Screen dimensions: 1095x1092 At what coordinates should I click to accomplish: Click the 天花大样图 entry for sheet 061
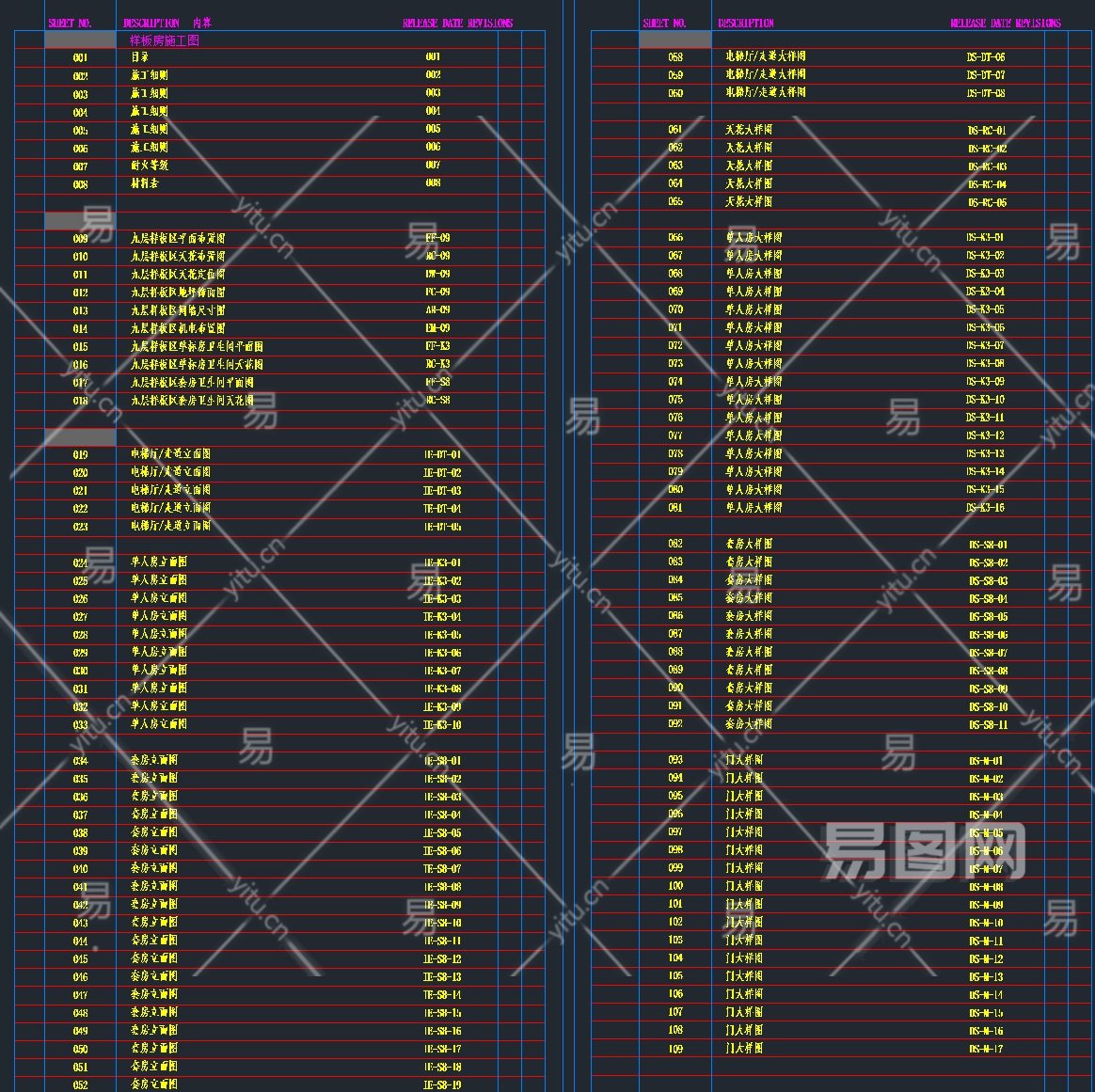pyautogui.click(x=749, y=130)
